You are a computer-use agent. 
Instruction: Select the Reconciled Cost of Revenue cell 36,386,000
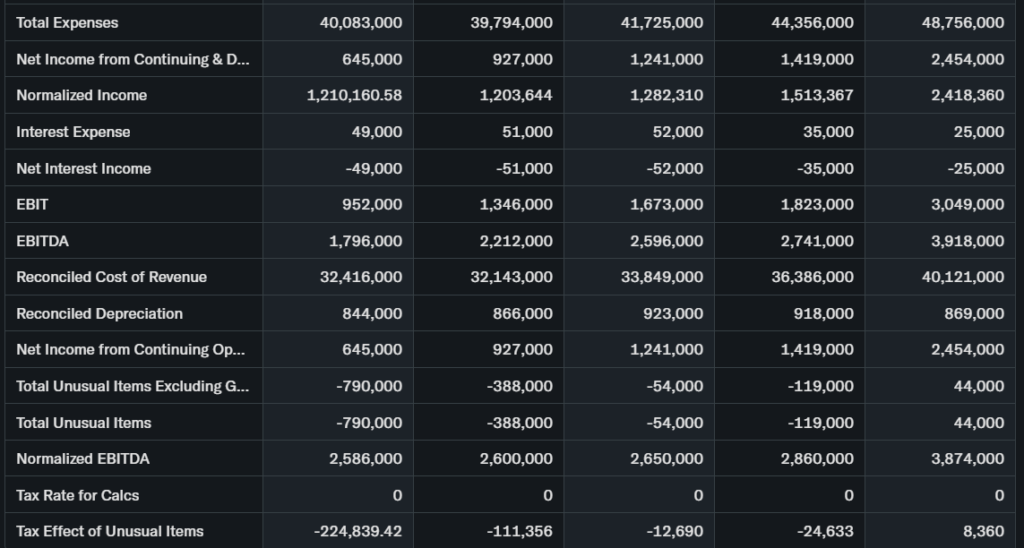point(812,277)
